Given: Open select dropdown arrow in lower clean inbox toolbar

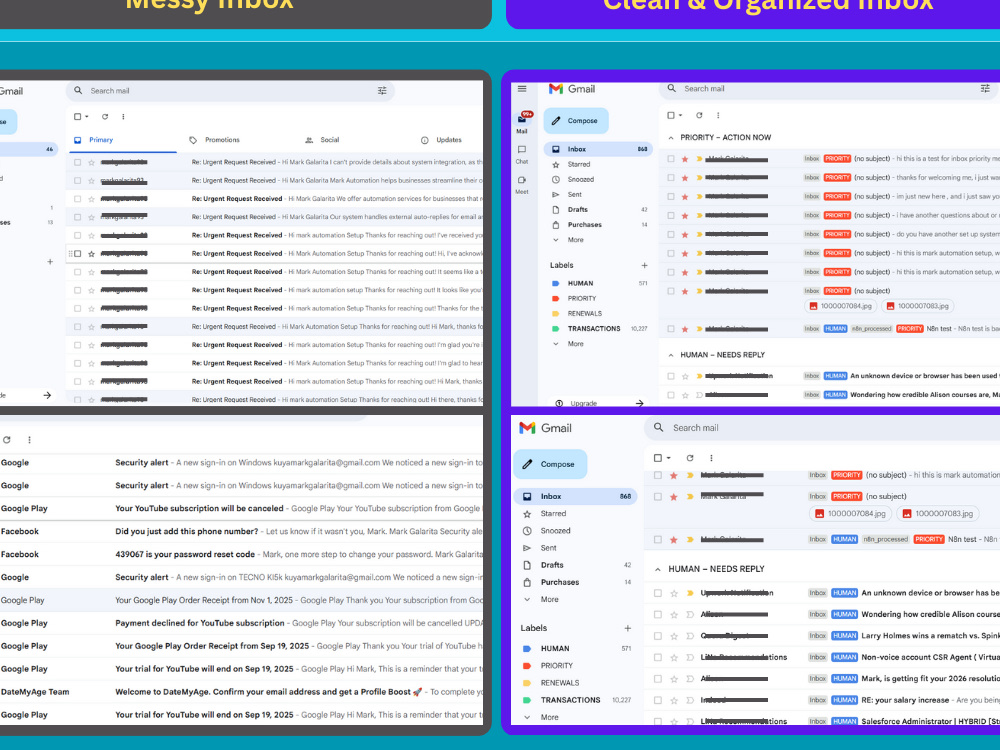Looking at the screenshot, I should [668, 458].
